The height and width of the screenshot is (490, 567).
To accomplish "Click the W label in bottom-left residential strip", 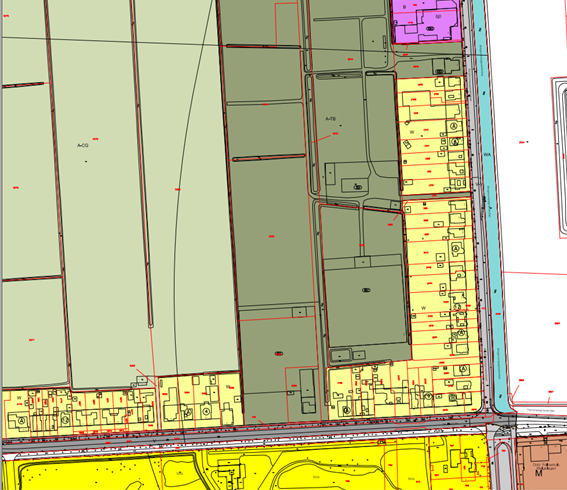I will [19, 397].
